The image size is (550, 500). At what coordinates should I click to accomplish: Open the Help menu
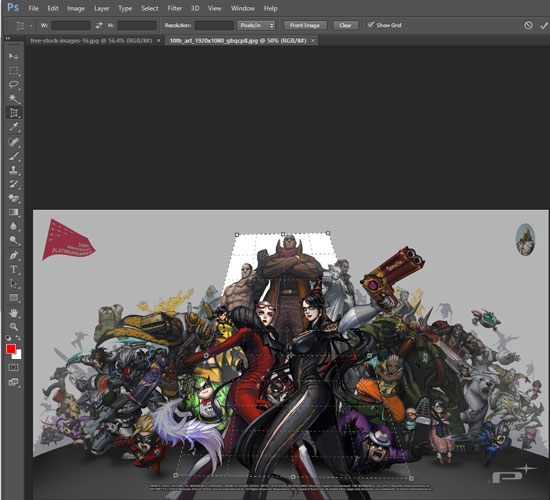click(270, 8)
